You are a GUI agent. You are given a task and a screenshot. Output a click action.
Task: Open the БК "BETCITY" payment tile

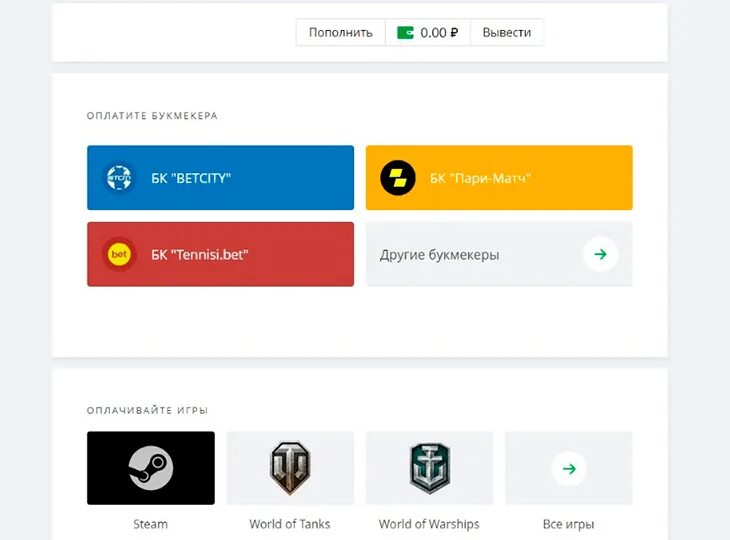[x=220, y=178]
